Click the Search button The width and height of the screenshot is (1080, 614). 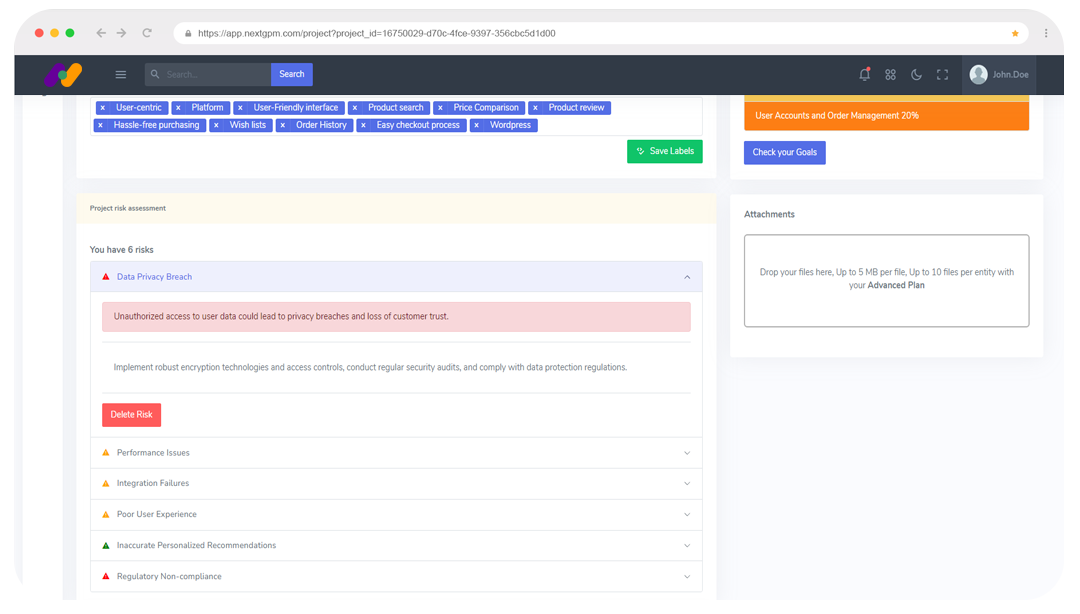tap(291, 74)
